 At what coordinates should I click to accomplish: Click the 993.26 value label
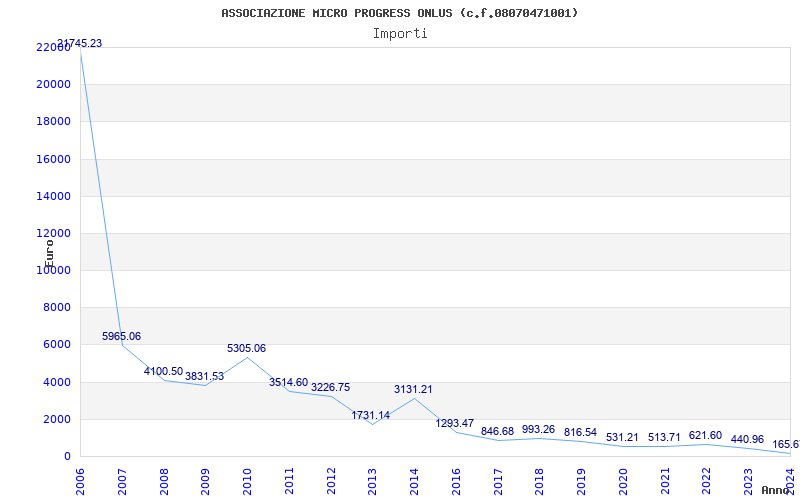(x=538, y=429)
